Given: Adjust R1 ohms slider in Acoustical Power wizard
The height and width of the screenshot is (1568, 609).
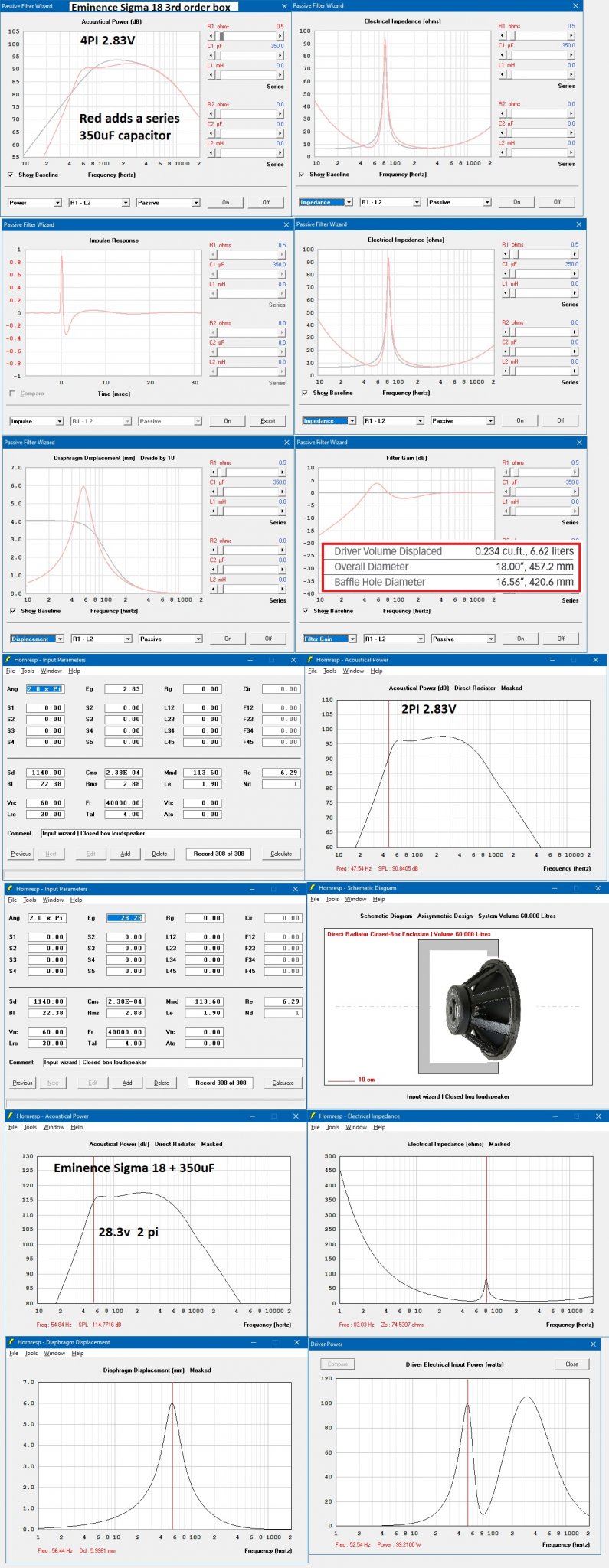Looking at the screenshot, I should 245,36.
